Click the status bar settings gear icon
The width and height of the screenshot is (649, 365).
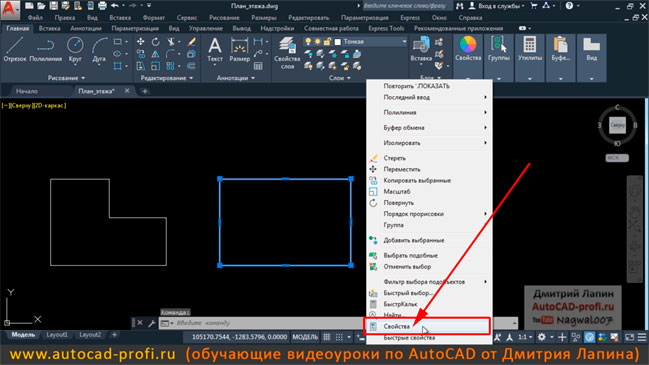(x=541, y=337)
